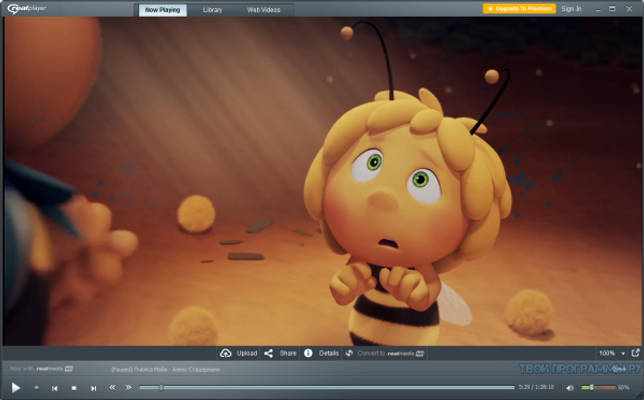This screenshot has height=400, width=644.
Task: Click the Upgrade to Premium button
Action: pos(519,9)
